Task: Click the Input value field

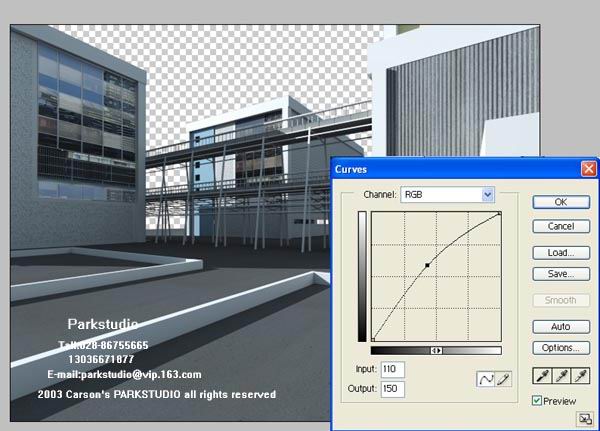Action: point(393,369)
